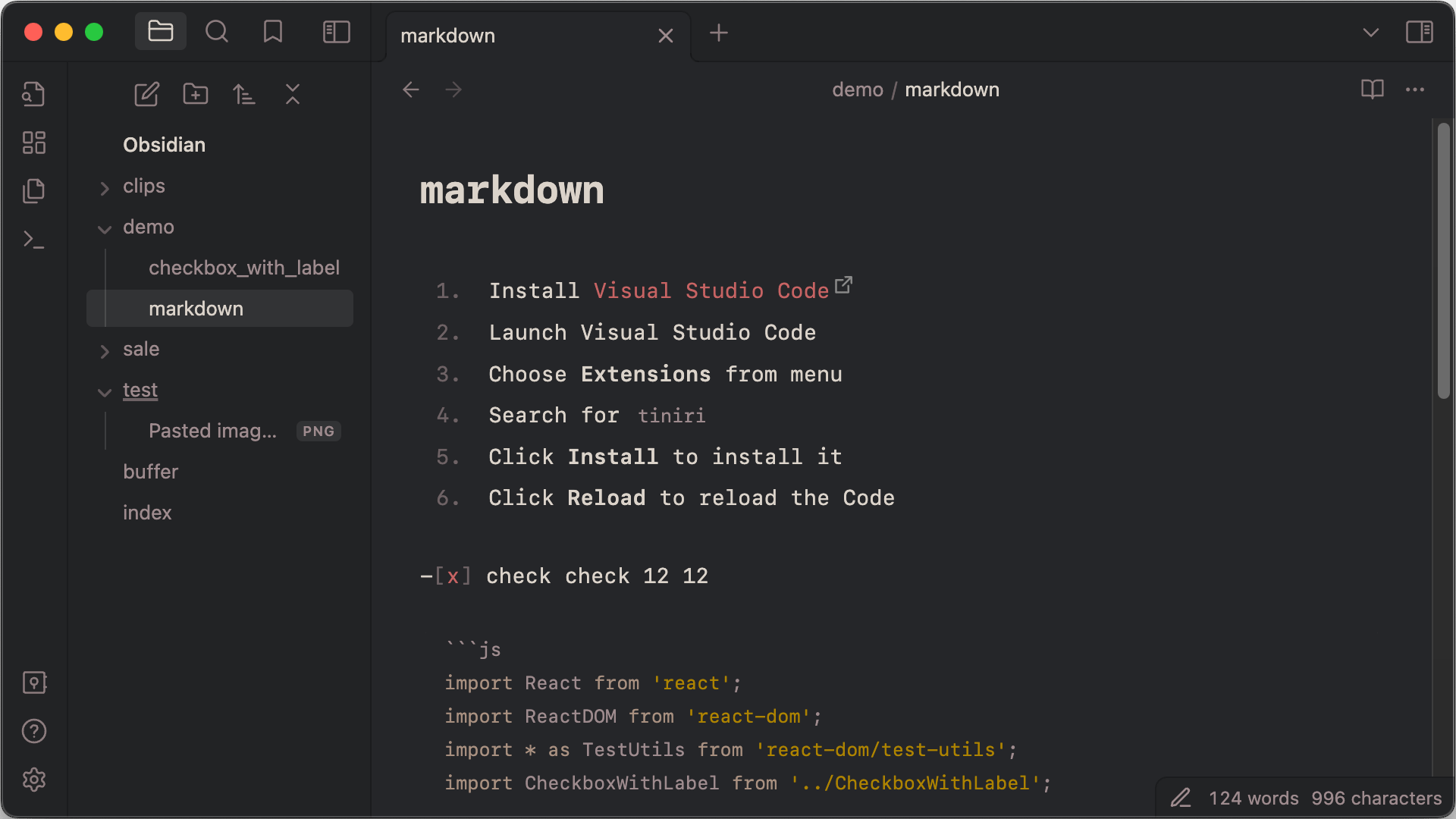Click the 124 words status entry

click(x=1254, y=798)
